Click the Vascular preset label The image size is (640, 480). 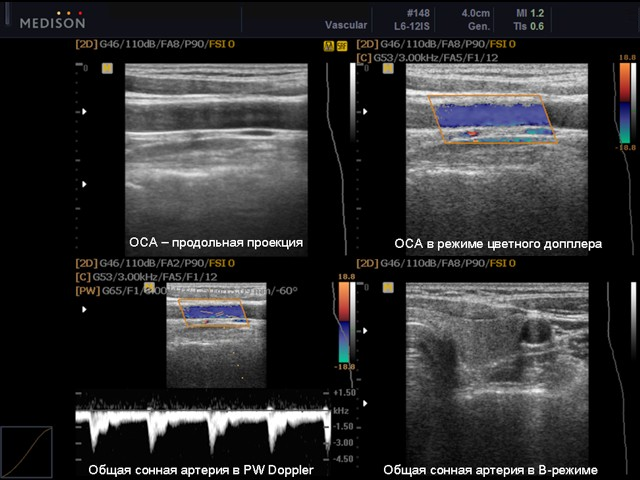pyautogui.click(x=346, y=25)
